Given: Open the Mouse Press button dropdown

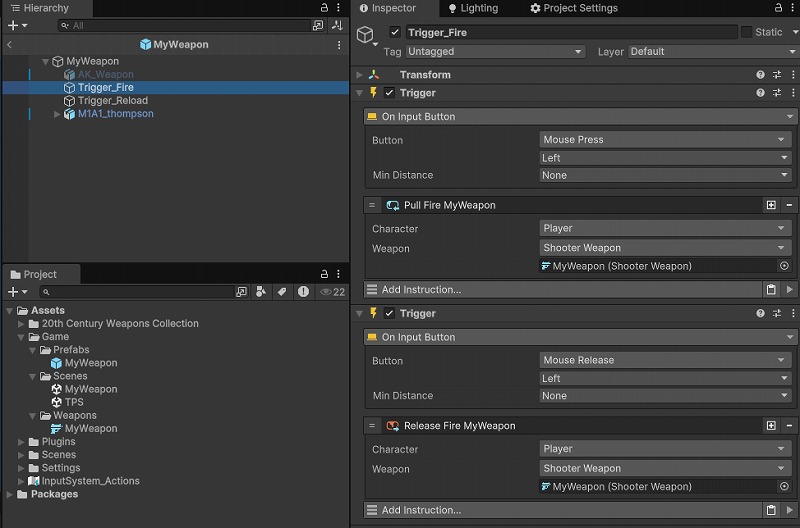Looking at the screenshot, I should coord(665,140).
